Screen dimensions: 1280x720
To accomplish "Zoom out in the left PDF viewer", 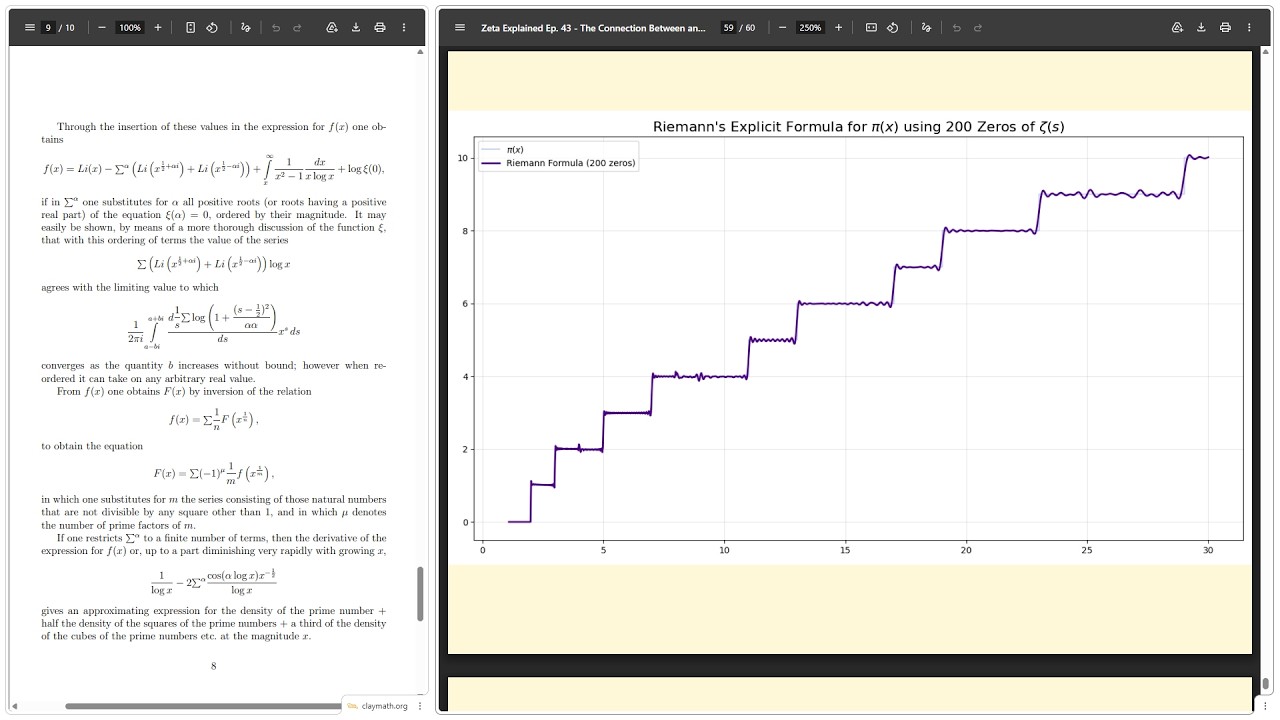I will coord(102,27).
